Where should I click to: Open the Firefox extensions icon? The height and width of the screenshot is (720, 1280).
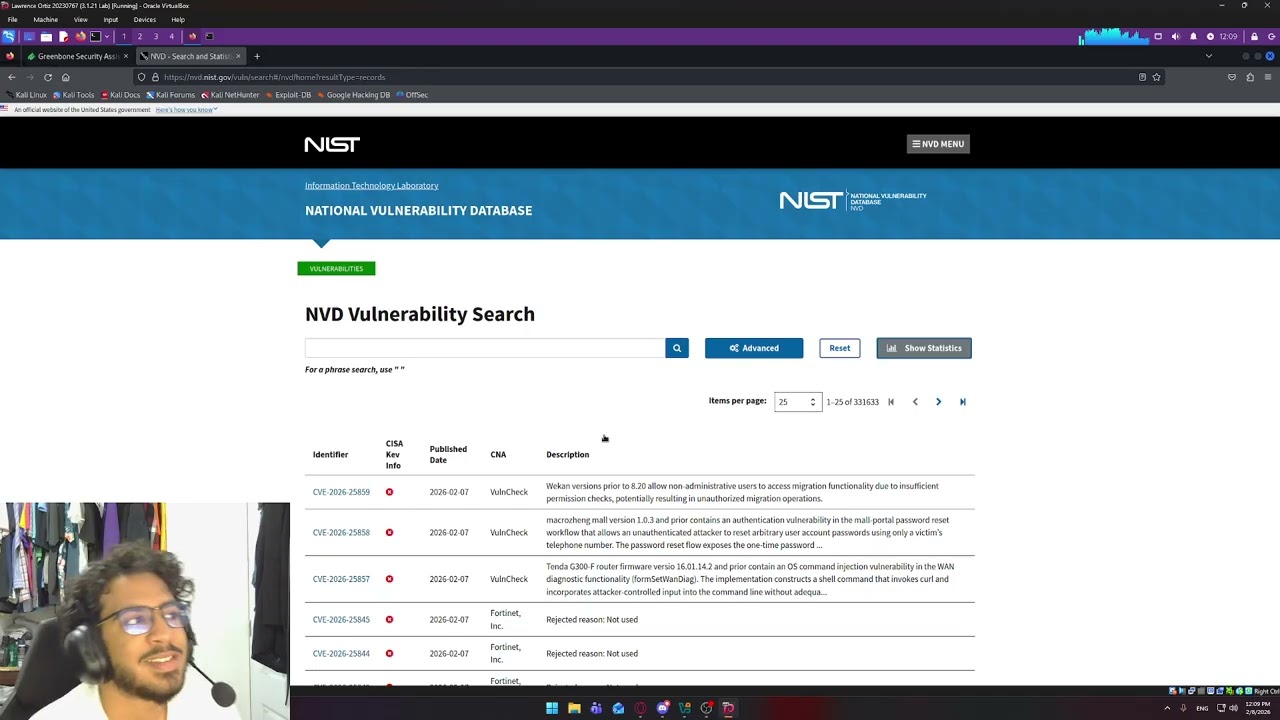1250,77
